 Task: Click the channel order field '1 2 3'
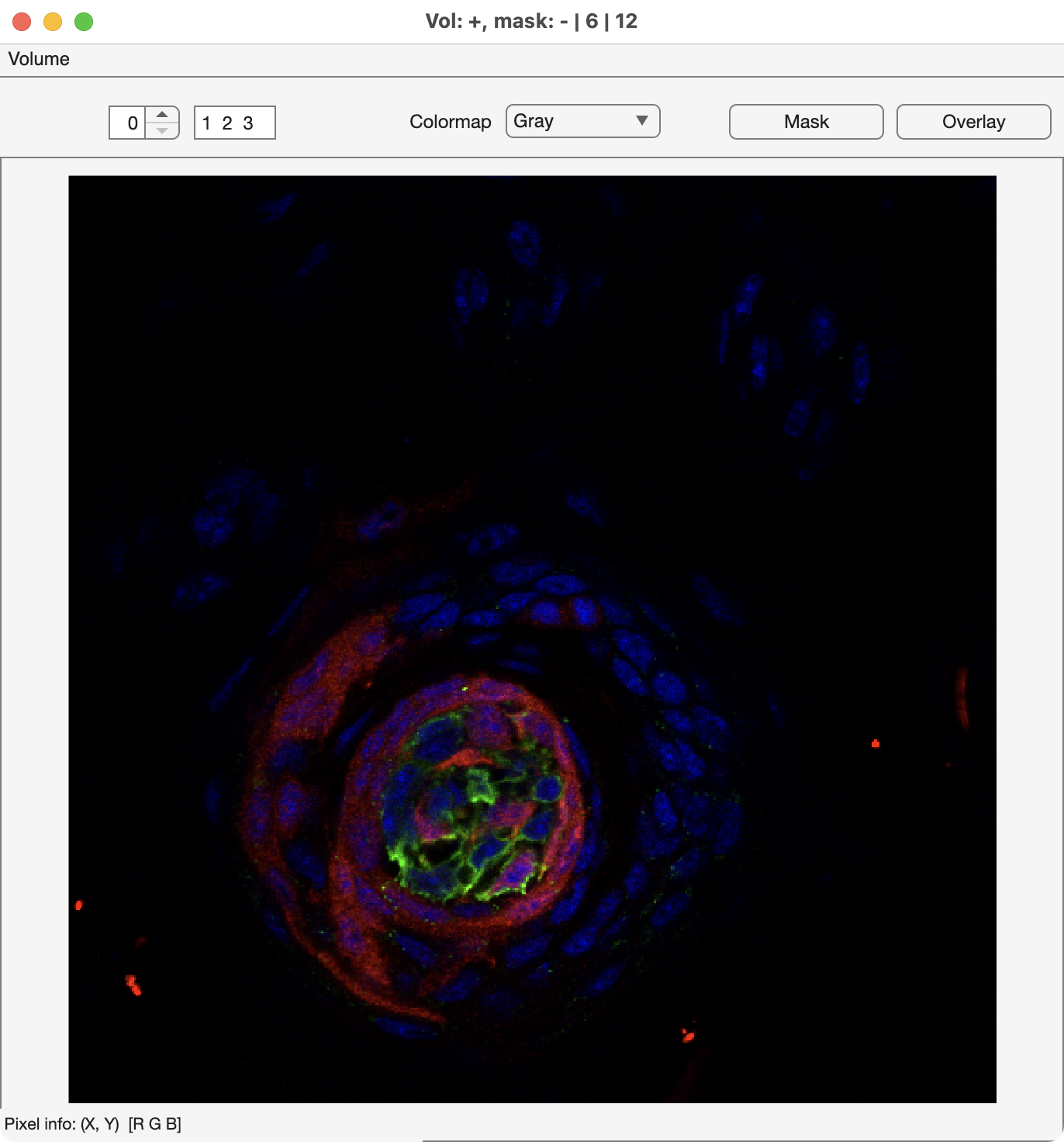[x=235, y=123]
